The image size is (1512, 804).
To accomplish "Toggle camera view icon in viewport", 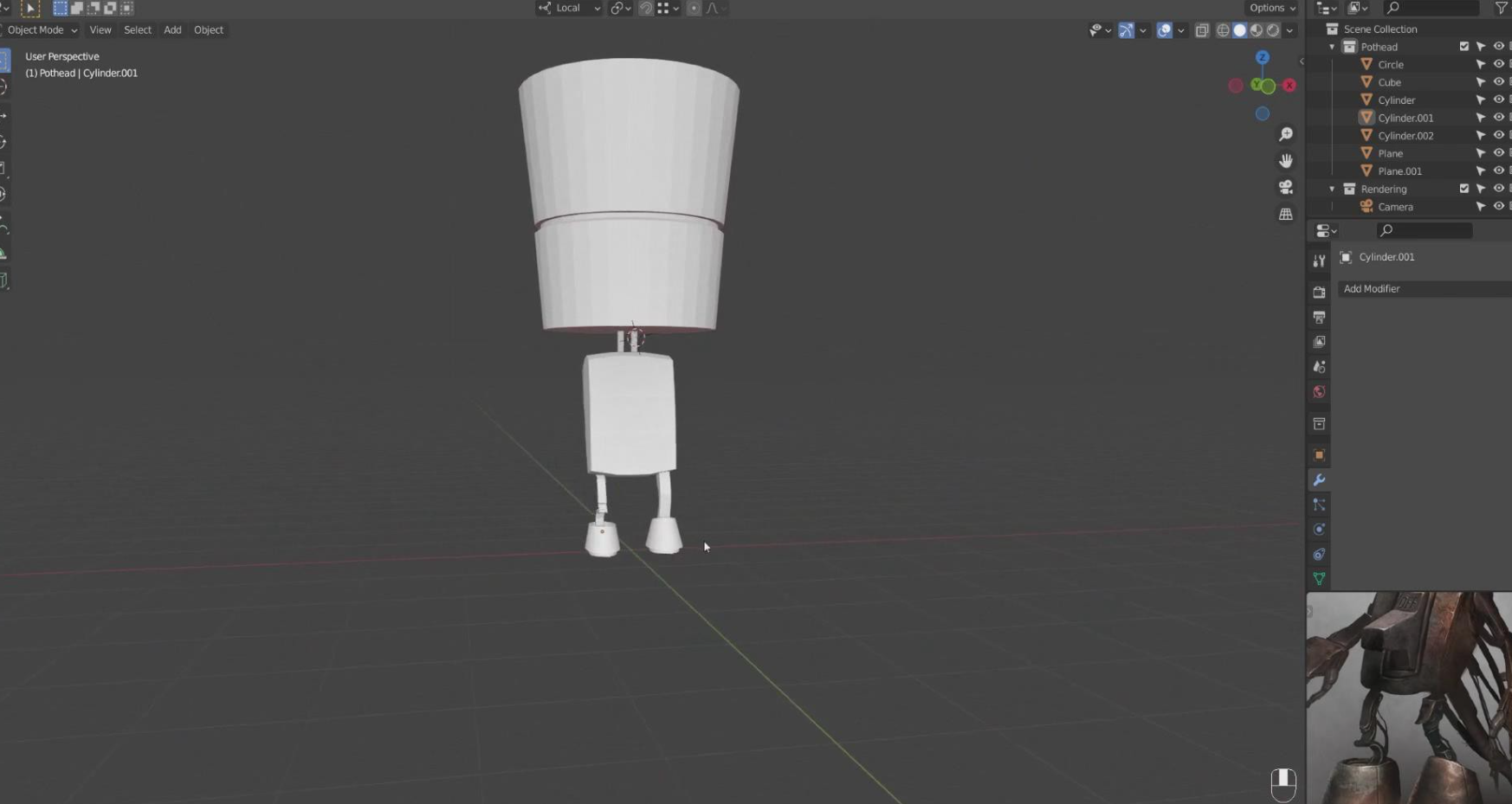I will [1286, 187].
